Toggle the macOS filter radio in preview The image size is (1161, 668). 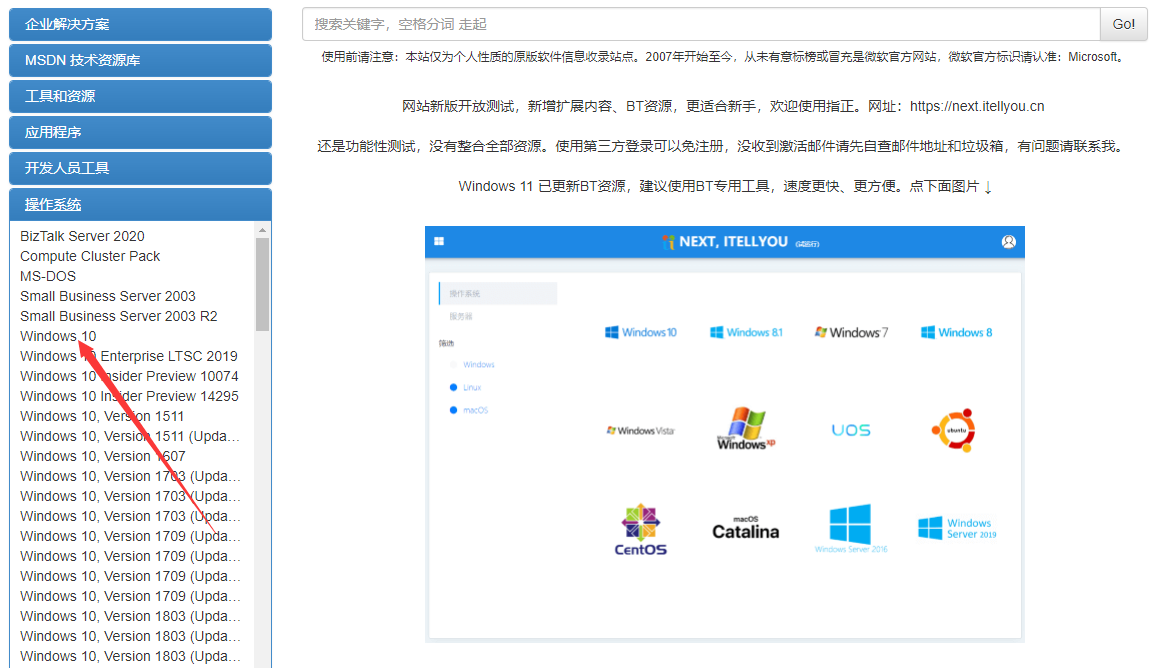coord(453,411)
